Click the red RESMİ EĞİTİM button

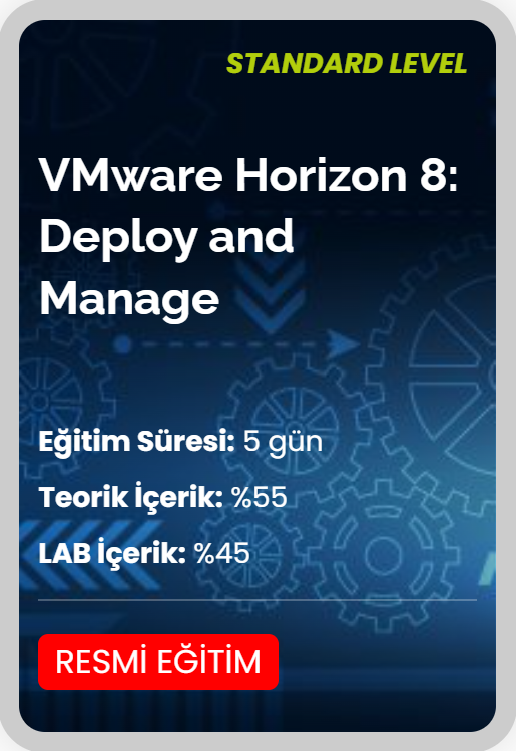pyautogui.click(x=158, y=661)
